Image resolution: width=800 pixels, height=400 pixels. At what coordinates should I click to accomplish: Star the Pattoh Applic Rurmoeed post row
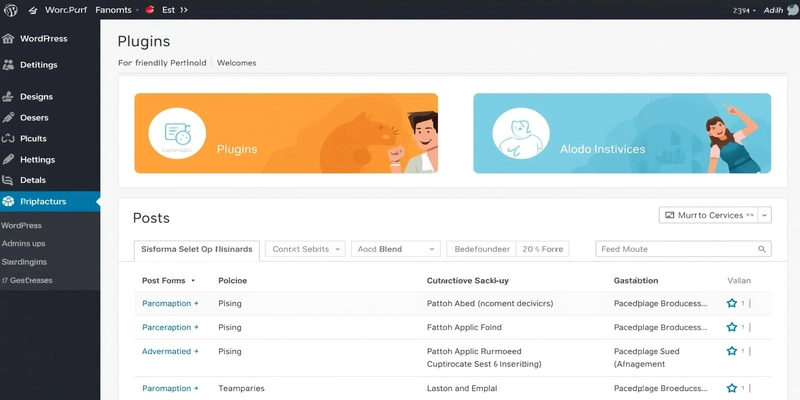732,351
